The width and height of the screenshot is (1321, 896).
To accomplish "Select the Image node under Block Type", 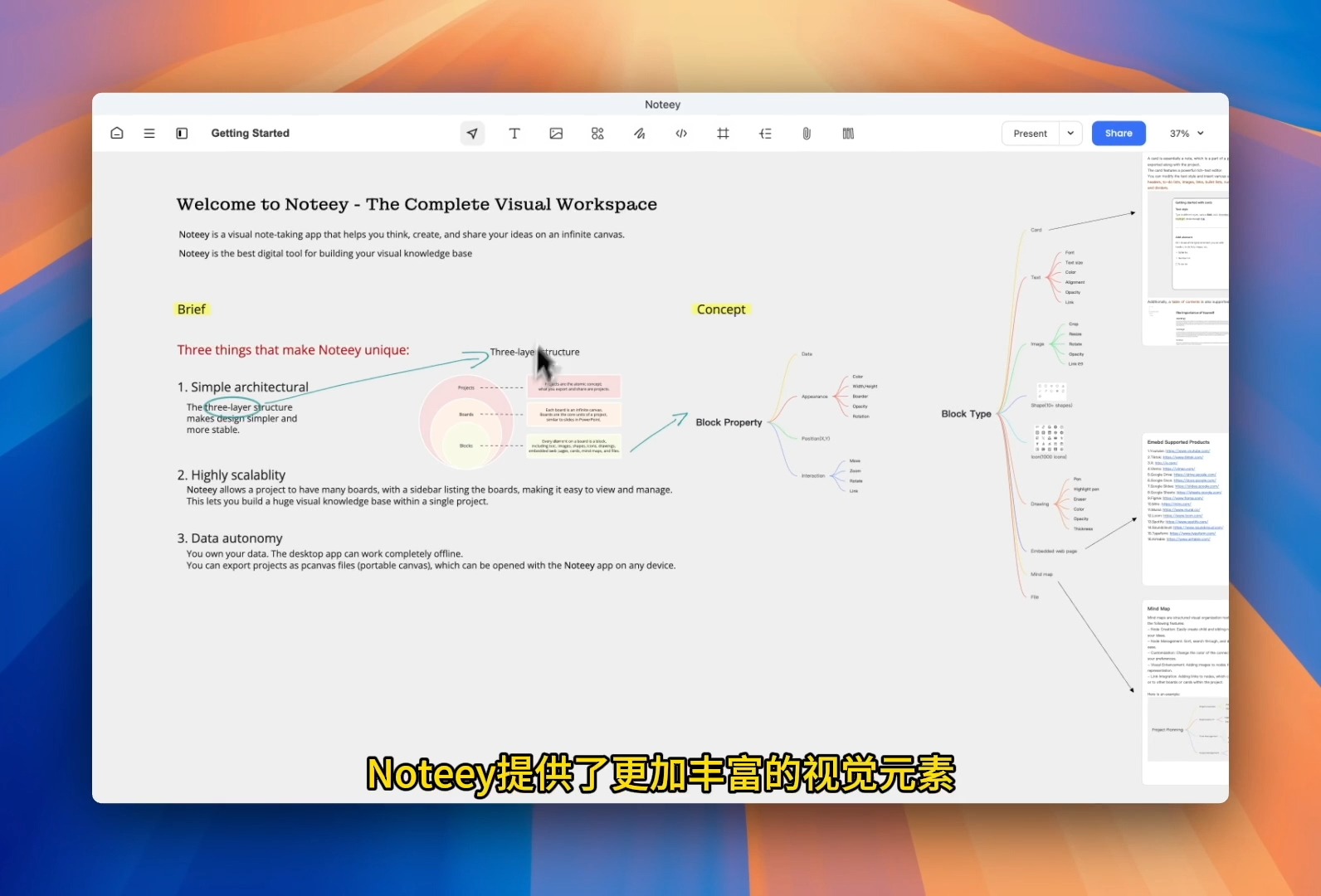I will click(1037, 343).
